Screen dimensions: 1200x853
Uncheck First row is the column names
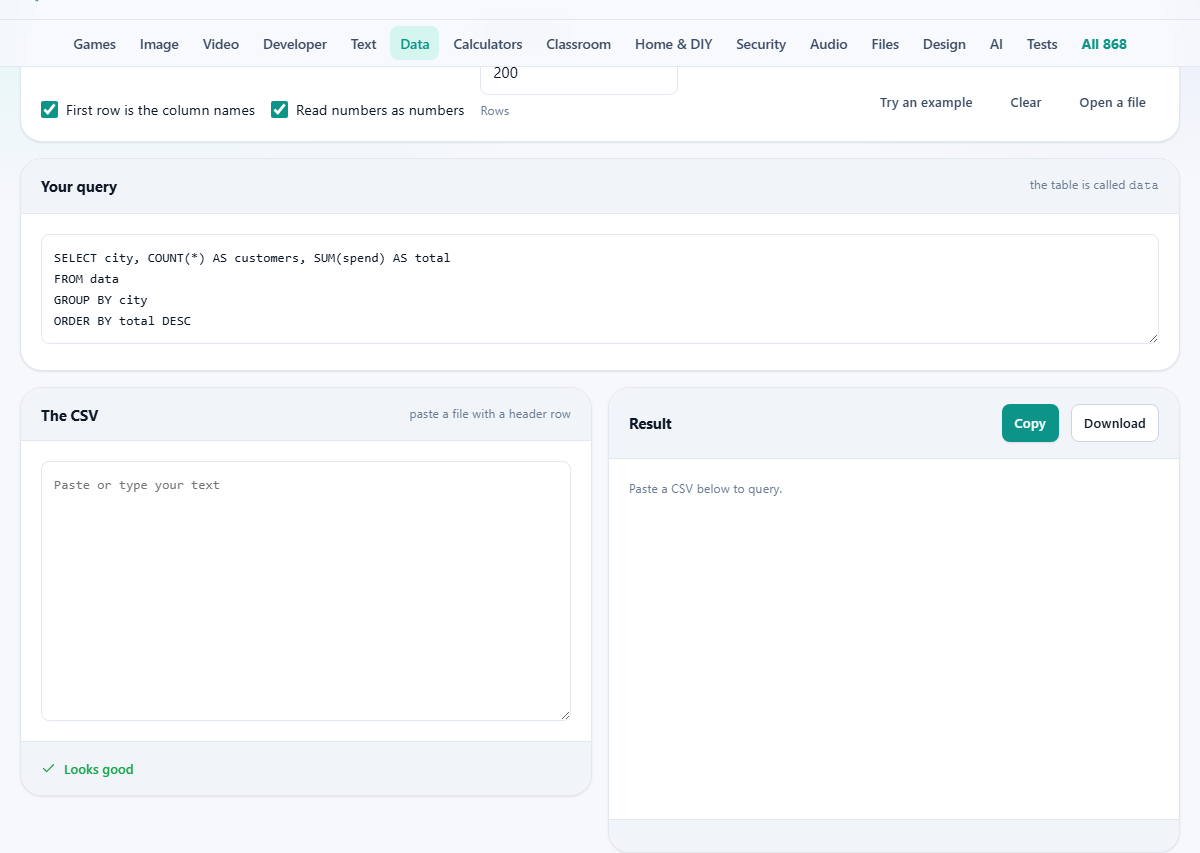coord(50,110)
